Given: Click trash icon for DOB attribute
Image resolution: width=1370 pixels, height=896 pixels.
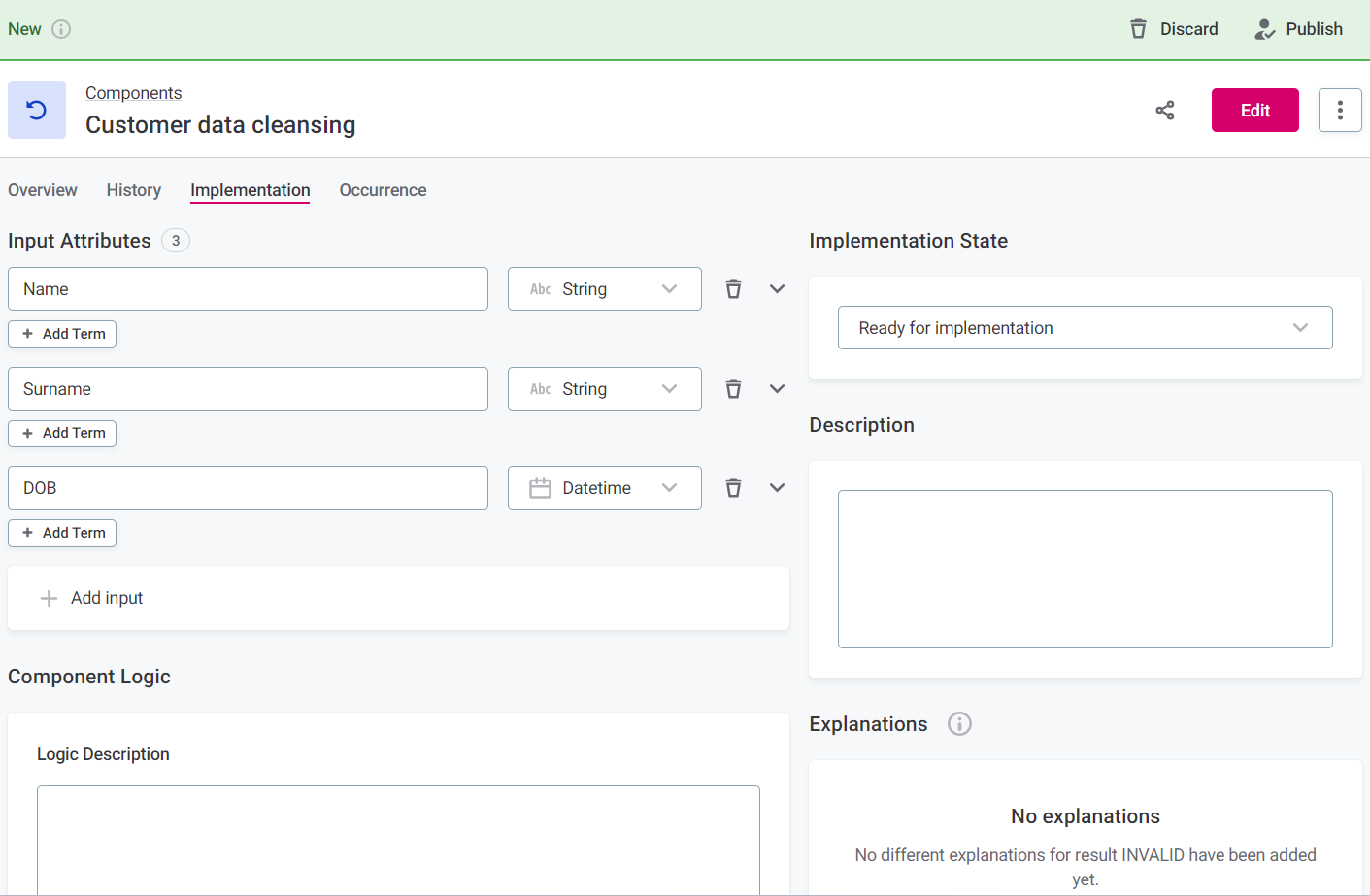Looking at the screenshot, I should (x=733, y=488).
